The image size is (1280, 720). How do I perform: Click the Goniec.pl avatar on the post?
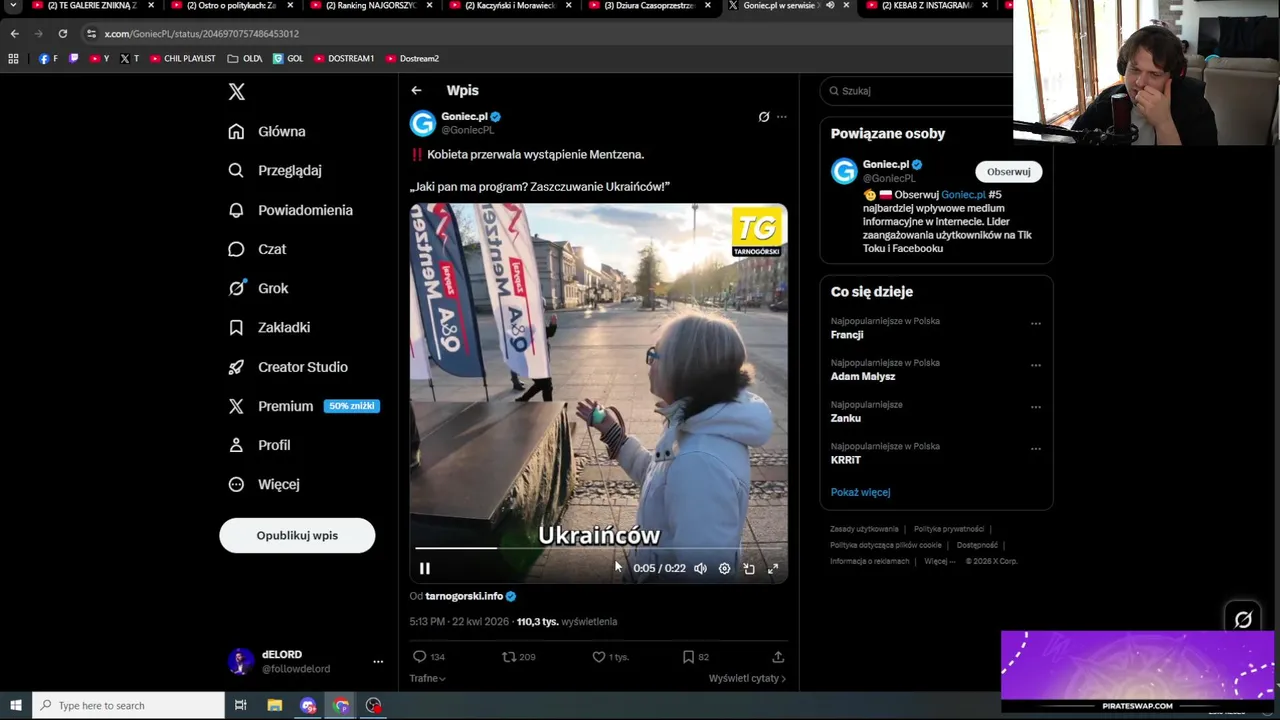point(423,123)
